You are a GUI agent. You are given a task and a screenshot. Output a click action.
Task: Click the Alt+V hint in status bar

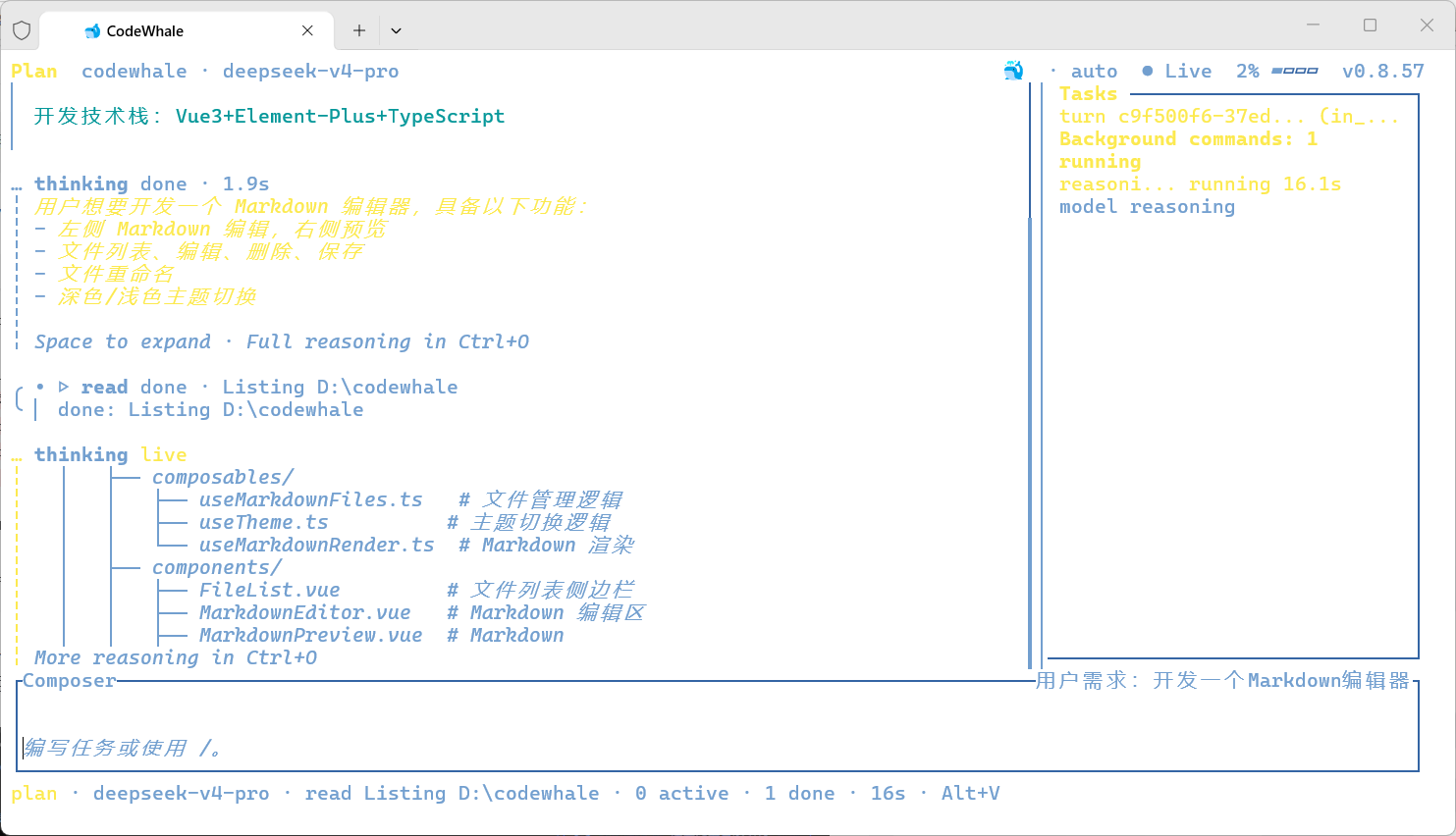click(x=970, y=793)
